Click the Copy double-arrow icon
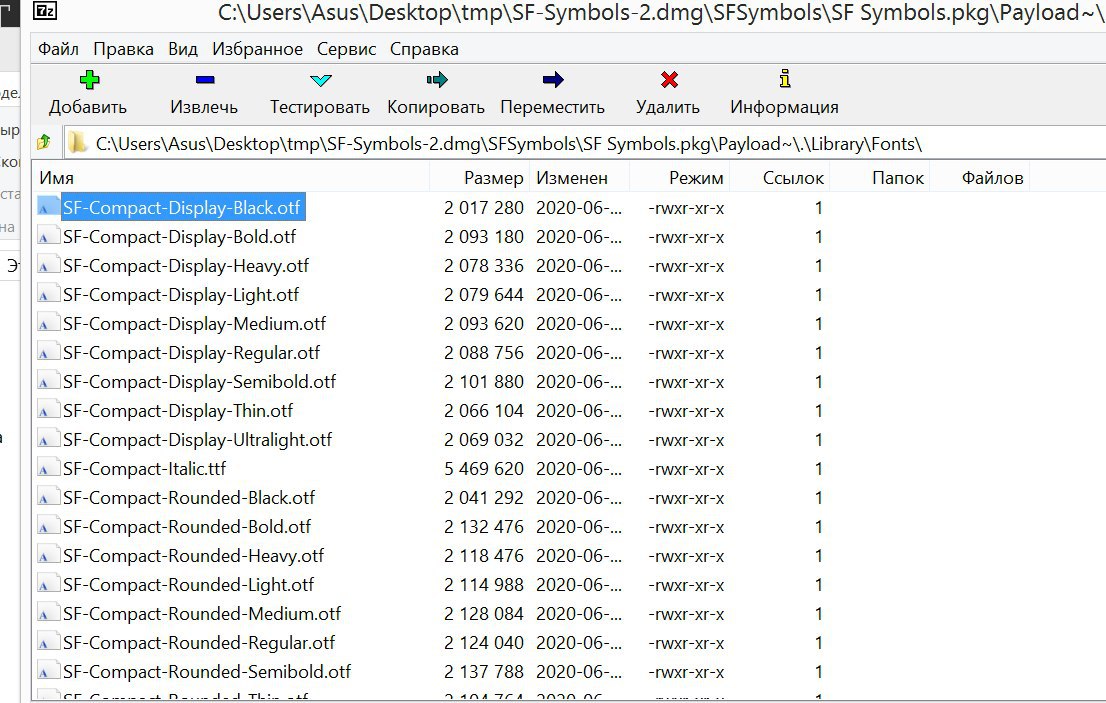 pos(437,80)
